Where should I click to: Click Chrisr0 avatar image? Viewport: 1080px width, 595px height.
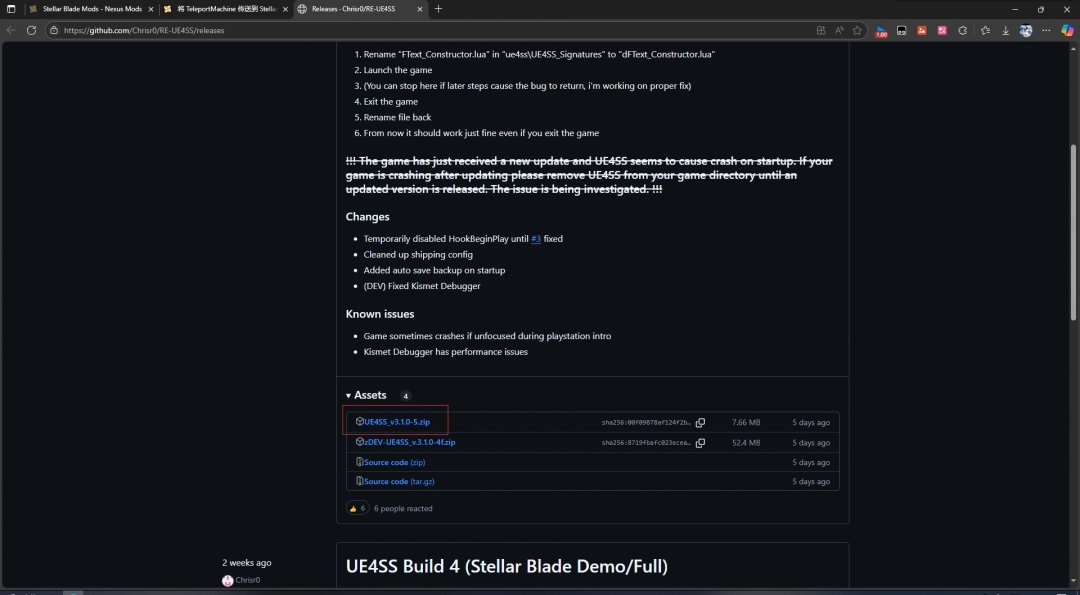[227, 581]
